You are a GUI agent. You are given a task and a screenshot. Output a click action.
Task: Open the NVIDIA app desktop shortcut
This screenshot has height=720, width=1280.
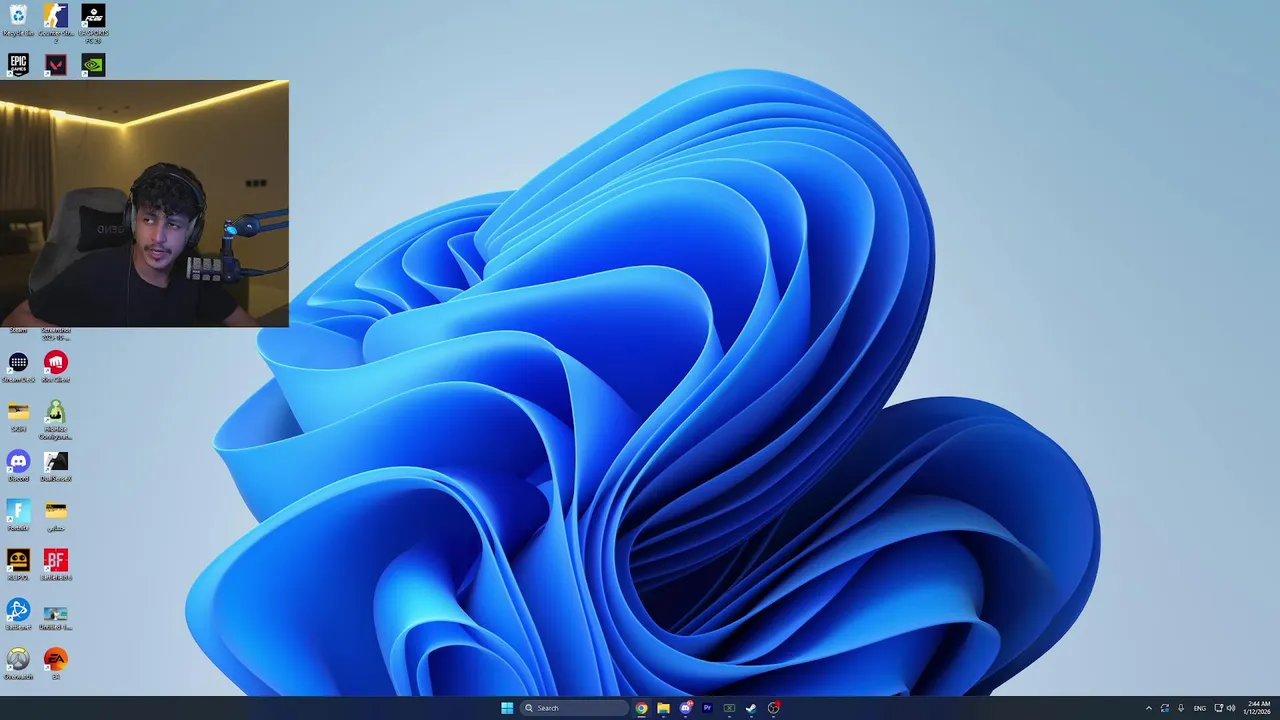(93, 65)
